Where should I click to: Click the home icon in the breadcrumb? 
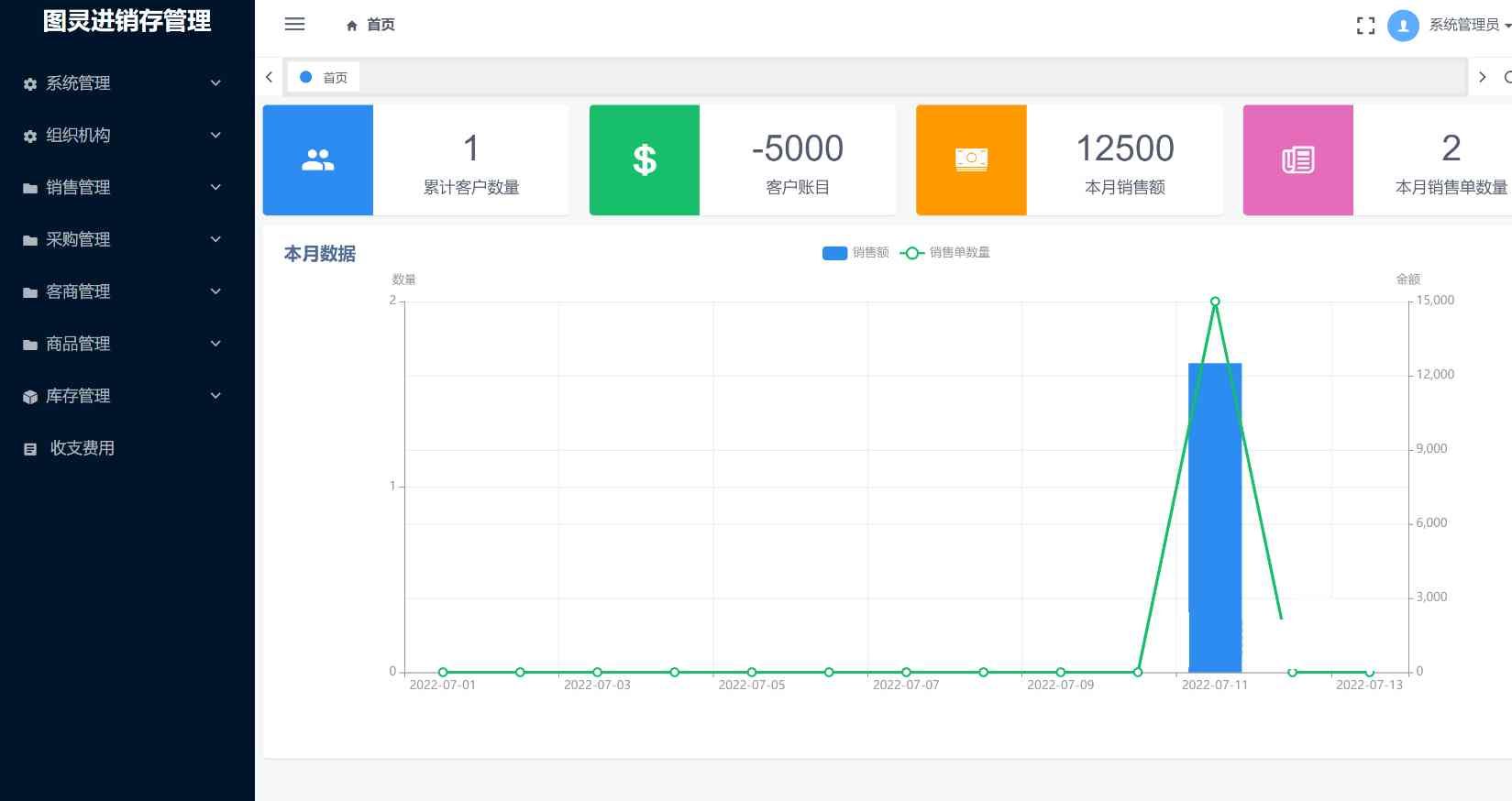(x=352, y=26)
